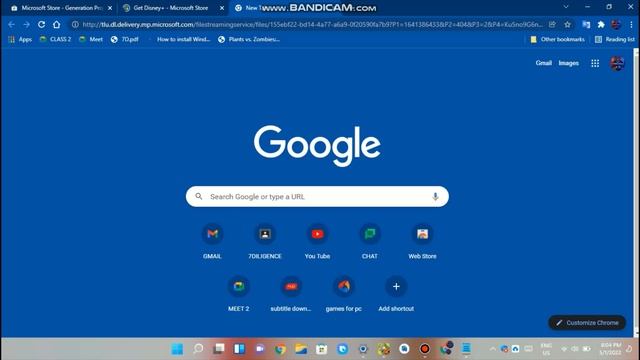Viewport: 640px width, 360px height.
Task: Open Windows taskbar search
Action: coord(198,349)
